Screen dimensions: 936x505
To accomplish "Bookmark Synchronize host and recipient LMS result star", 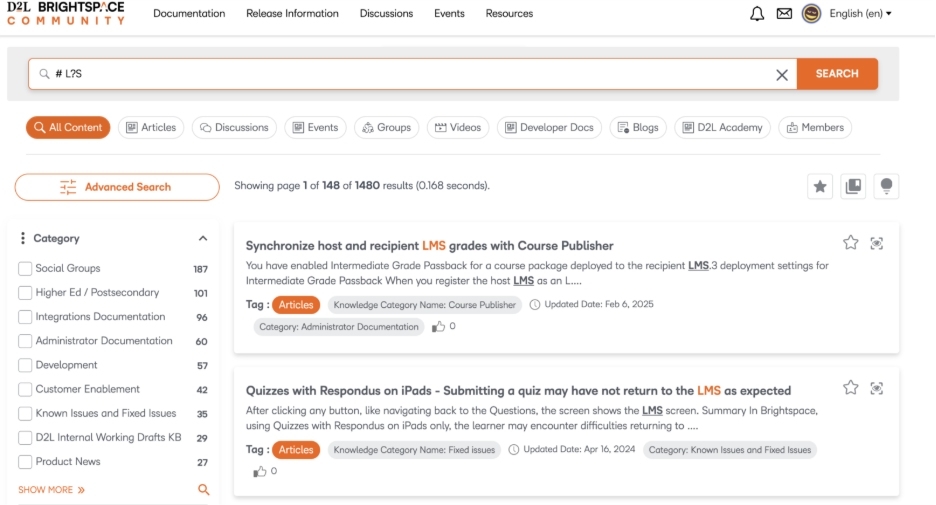I will coord(851,242).
